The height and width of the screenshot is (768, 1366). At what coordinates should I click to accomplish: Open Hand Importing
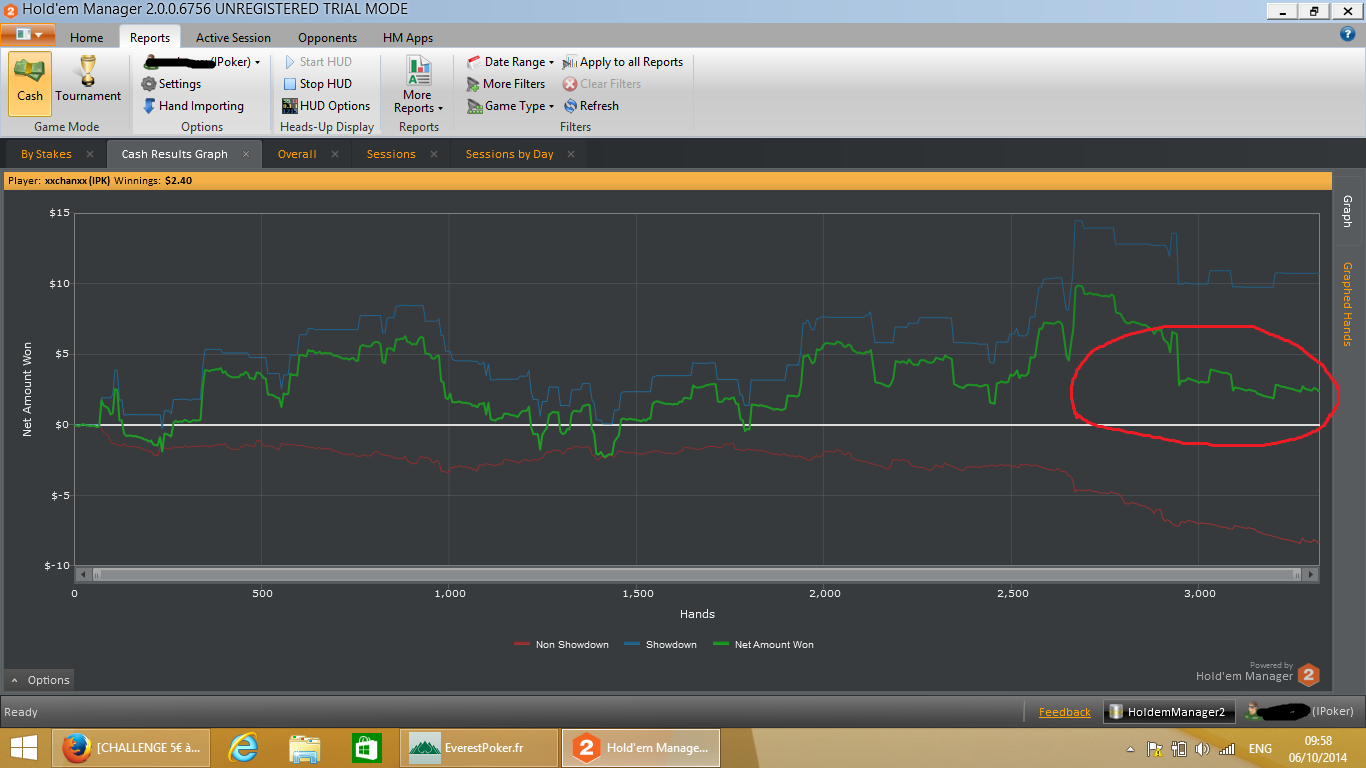pyautogui.click(x=192, y=106)
